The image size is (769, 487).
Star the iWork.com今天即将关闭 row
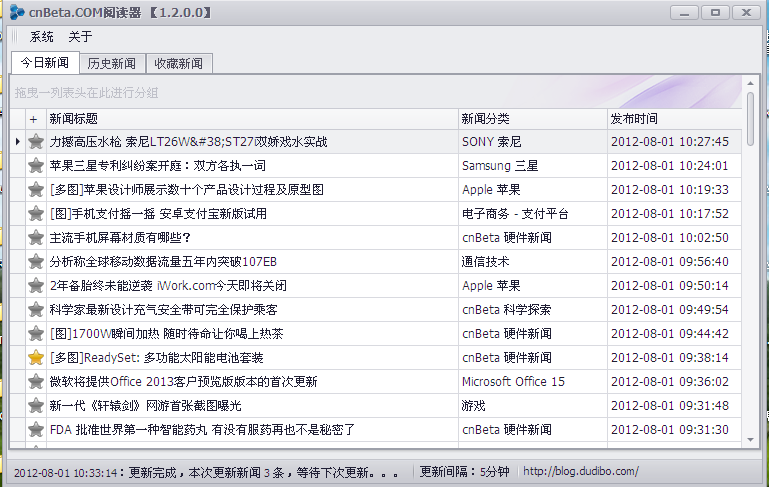[x=36, y=286]
